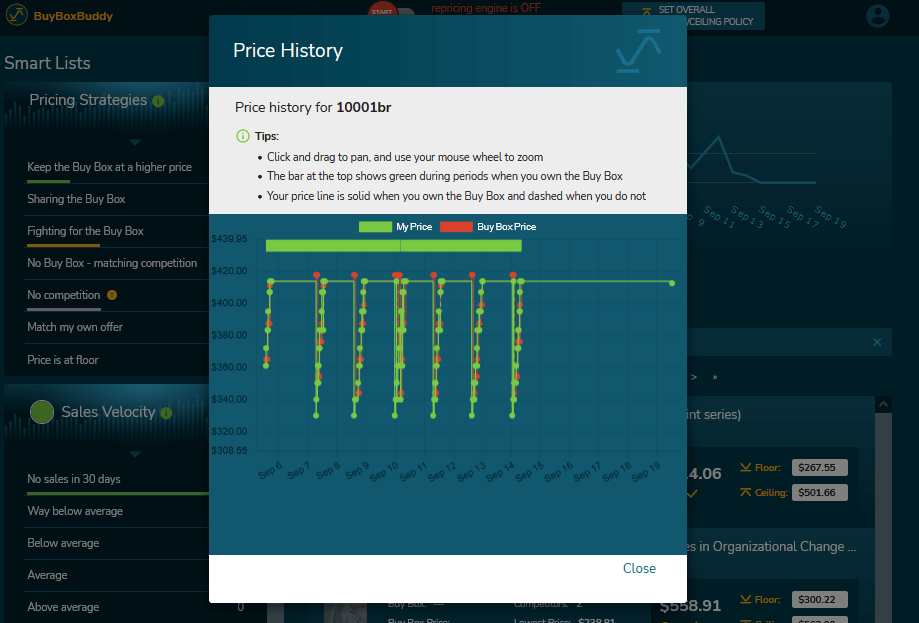Click the BuyBoxBuddy logo icon
The height and width of the screenshot is (623, 919).
(x=16, y=15)
